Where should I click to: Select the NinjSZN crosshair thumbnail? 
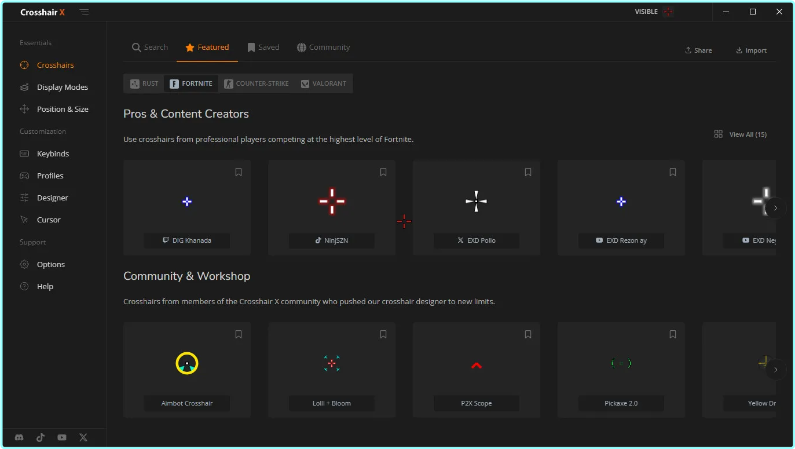(332, 201)
